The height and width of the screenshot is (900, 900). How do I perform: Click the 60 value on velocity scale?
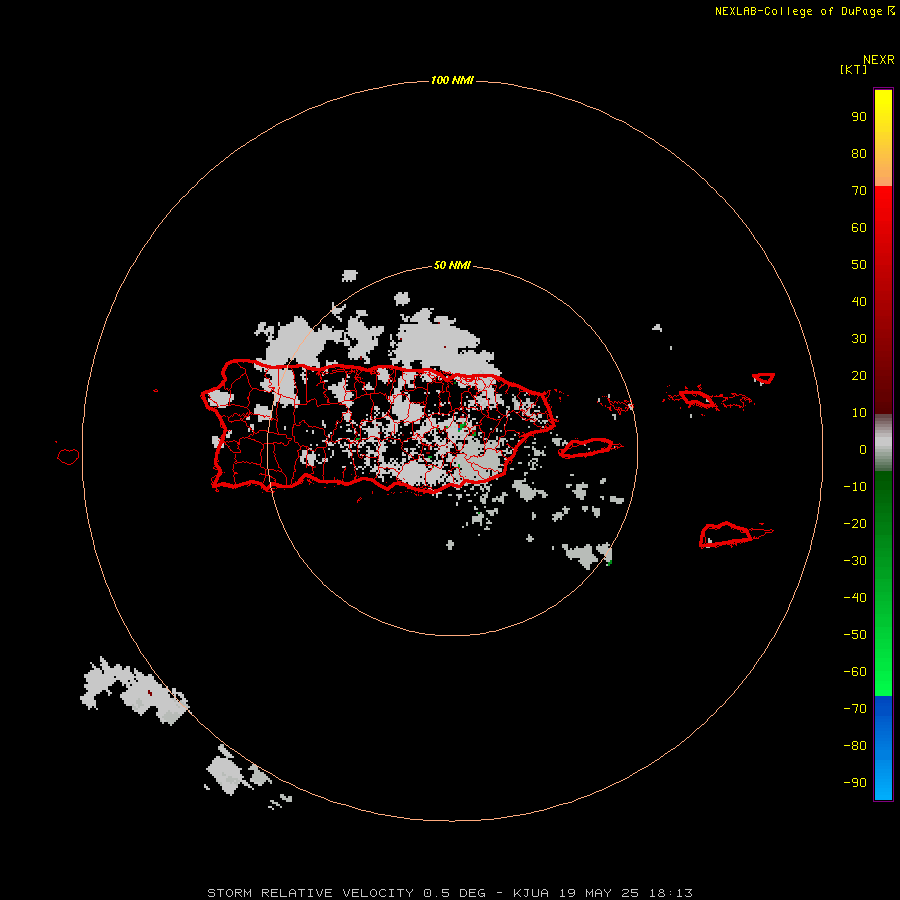(x=859, y=227)
